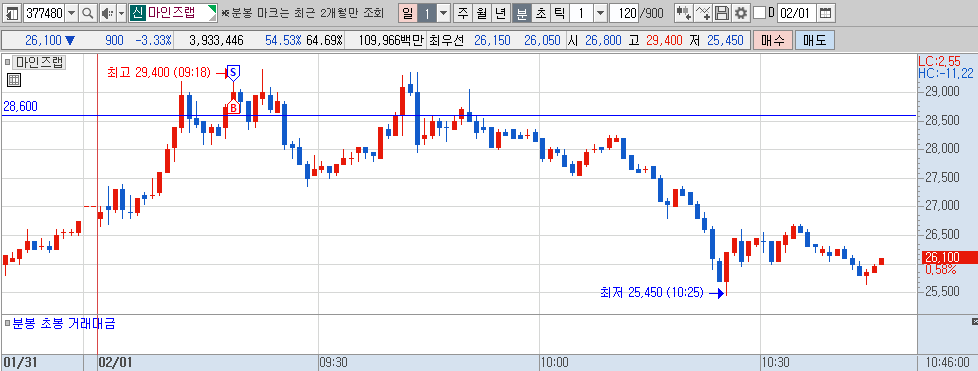The image size is (978, 371).
Task: Open the calendar date picker icon
Action: click(825, 12)
